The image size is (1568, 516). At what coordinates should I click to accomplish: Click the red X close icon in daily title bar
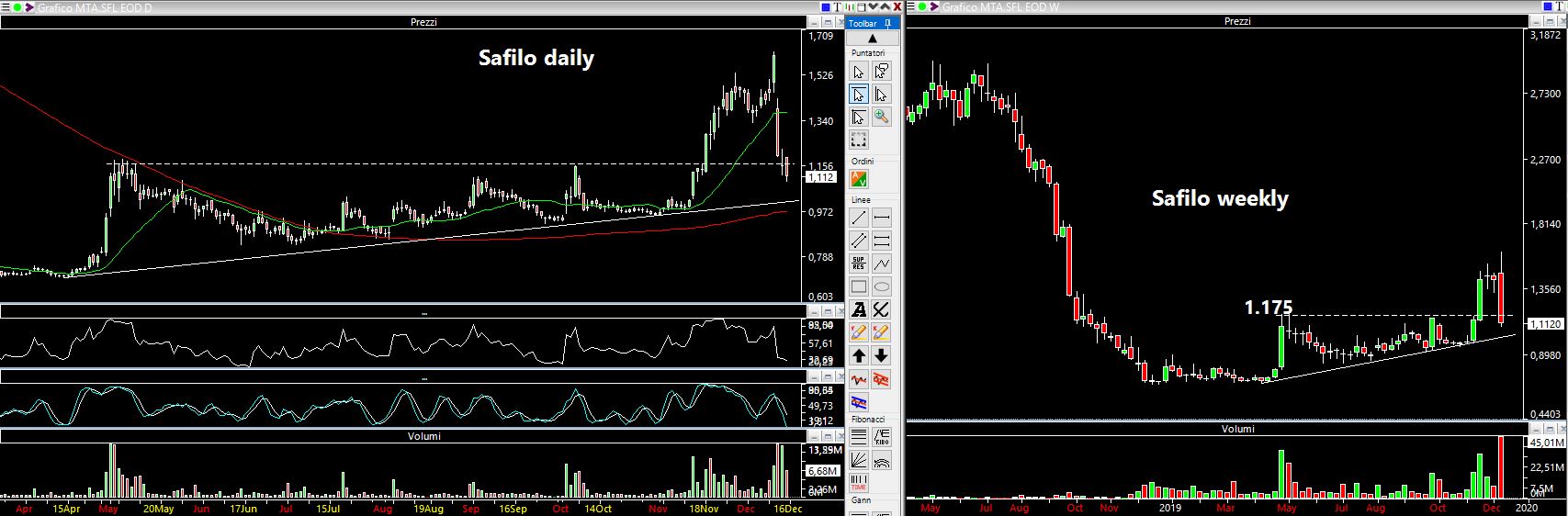pos(897,7)
